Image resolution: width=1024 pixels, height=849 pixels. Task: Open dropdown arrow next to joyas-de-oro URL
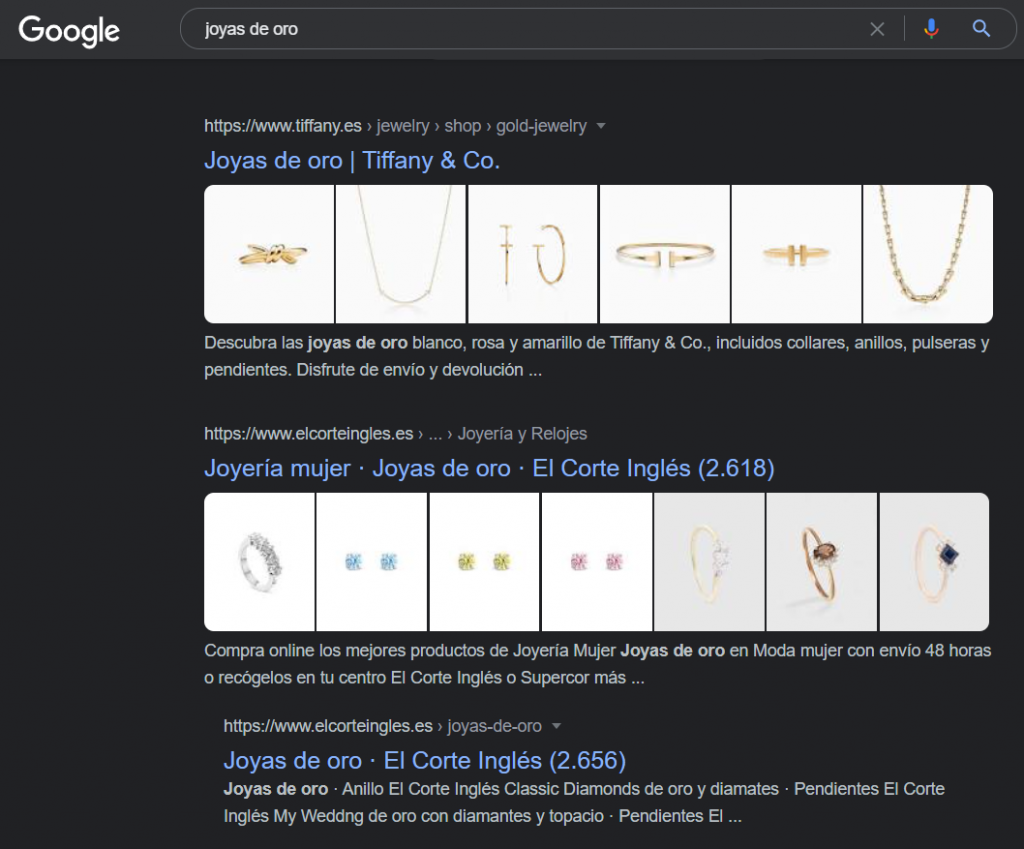(556, 726)
